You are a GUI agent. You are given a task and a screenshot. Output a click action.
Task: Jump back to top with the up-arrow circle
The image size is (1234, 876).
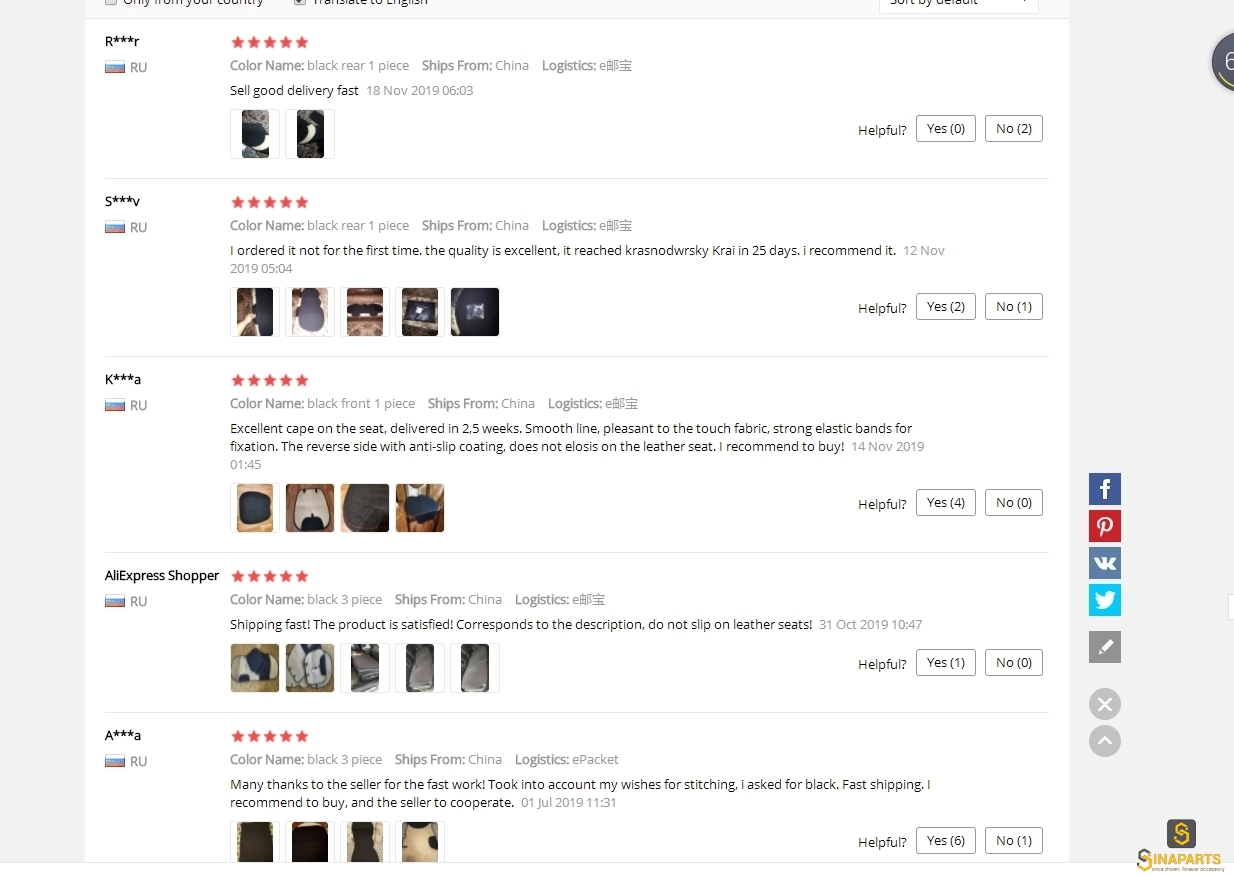tap(1105, 741)
